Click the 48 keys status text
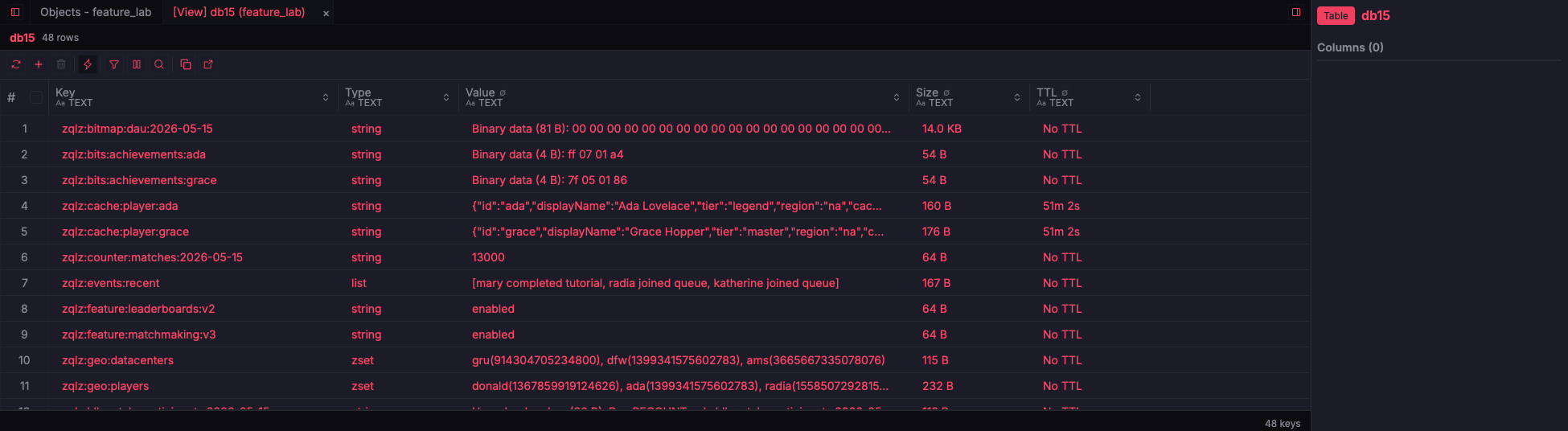The width and height of the screenshot is (1568, 431). (1283, 423)
